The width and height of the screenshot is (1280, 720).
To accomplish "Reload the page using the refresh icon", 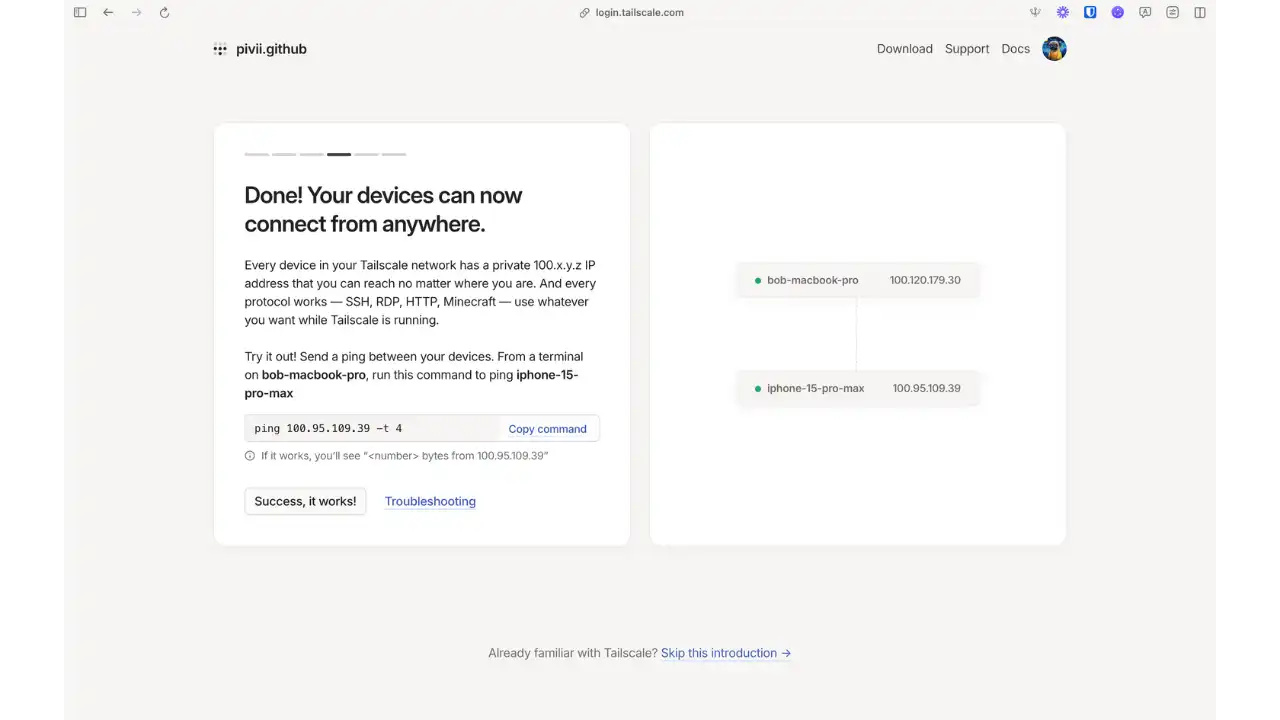I will click(x=164, y=12).
